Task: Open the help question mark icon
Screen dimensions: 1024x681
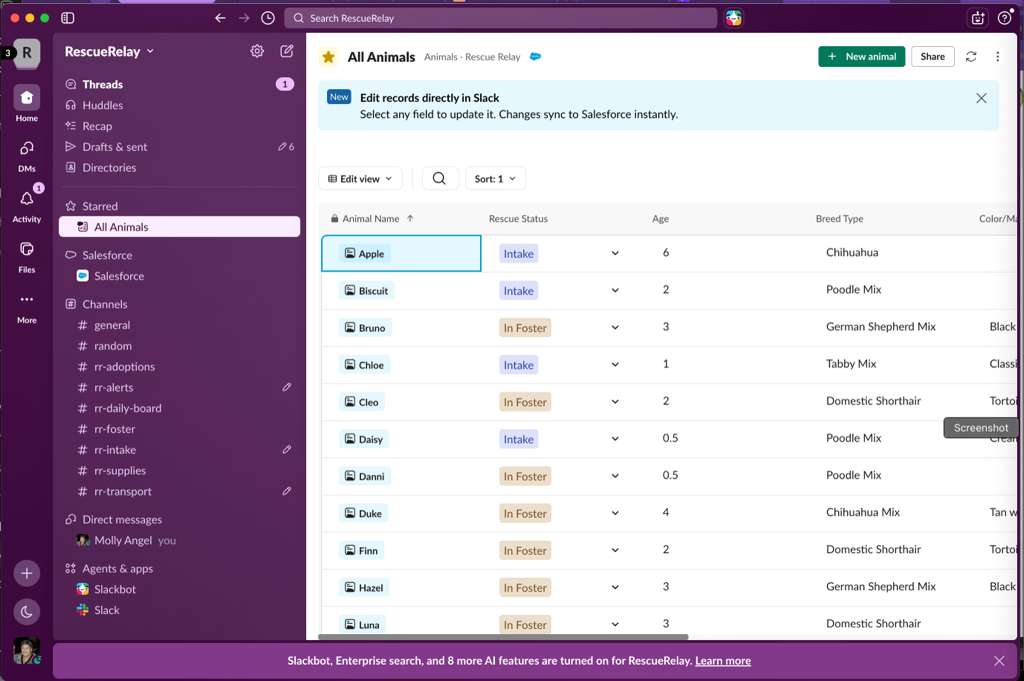Action: click(1004, 18)
